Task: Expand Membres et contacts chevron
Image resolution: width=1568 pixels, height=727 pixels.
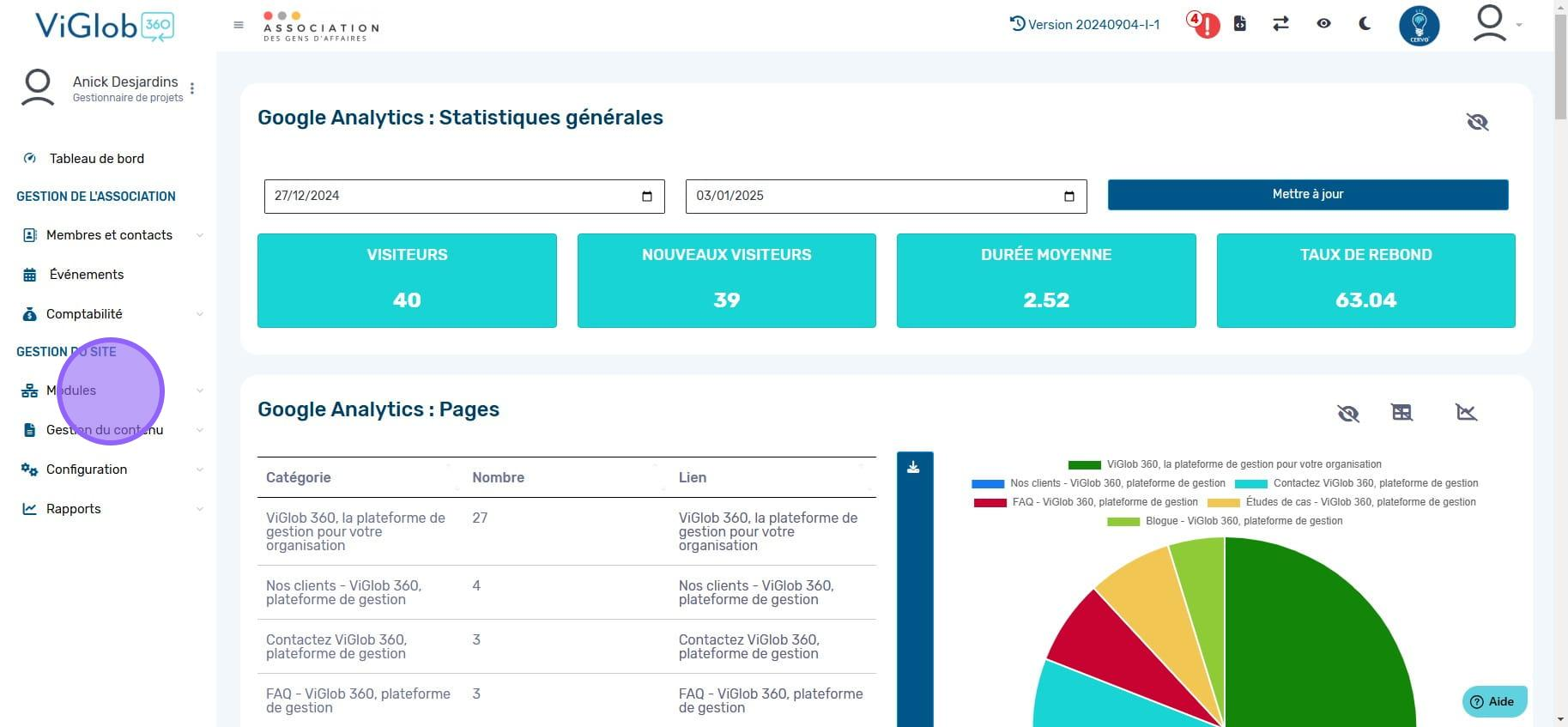Action: 200,235
